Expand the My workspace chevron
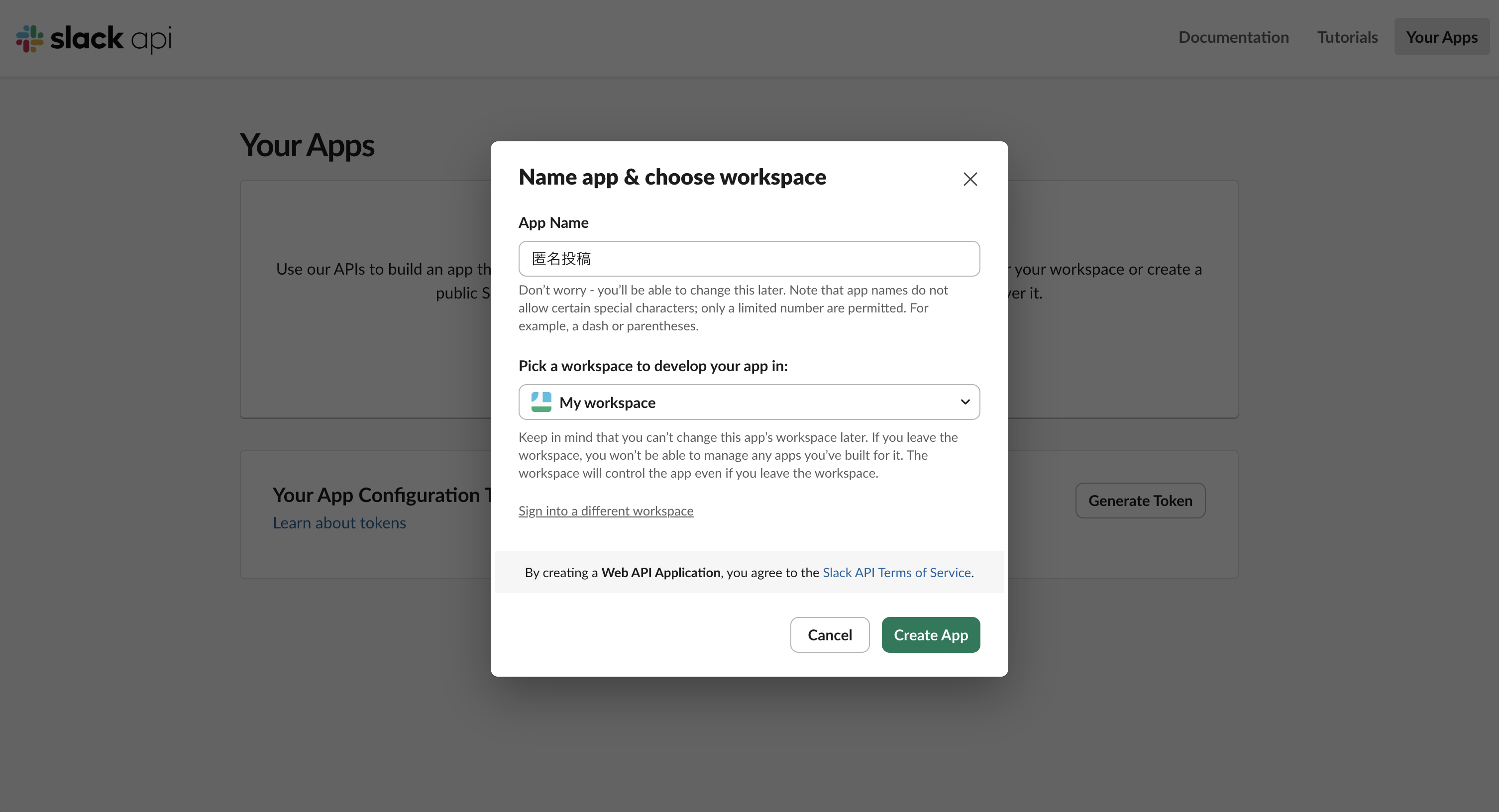 [964, 402]
